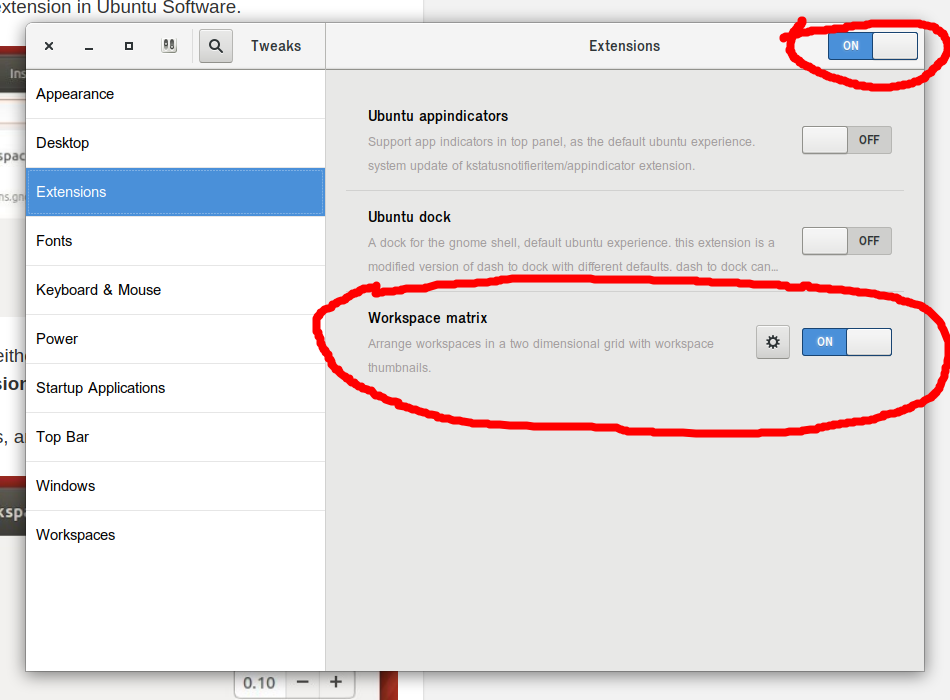Image resolution: width=950 pixels, height=700 pixels.
Task: Click the 0.10 value input field
Action: coord(259,682)
